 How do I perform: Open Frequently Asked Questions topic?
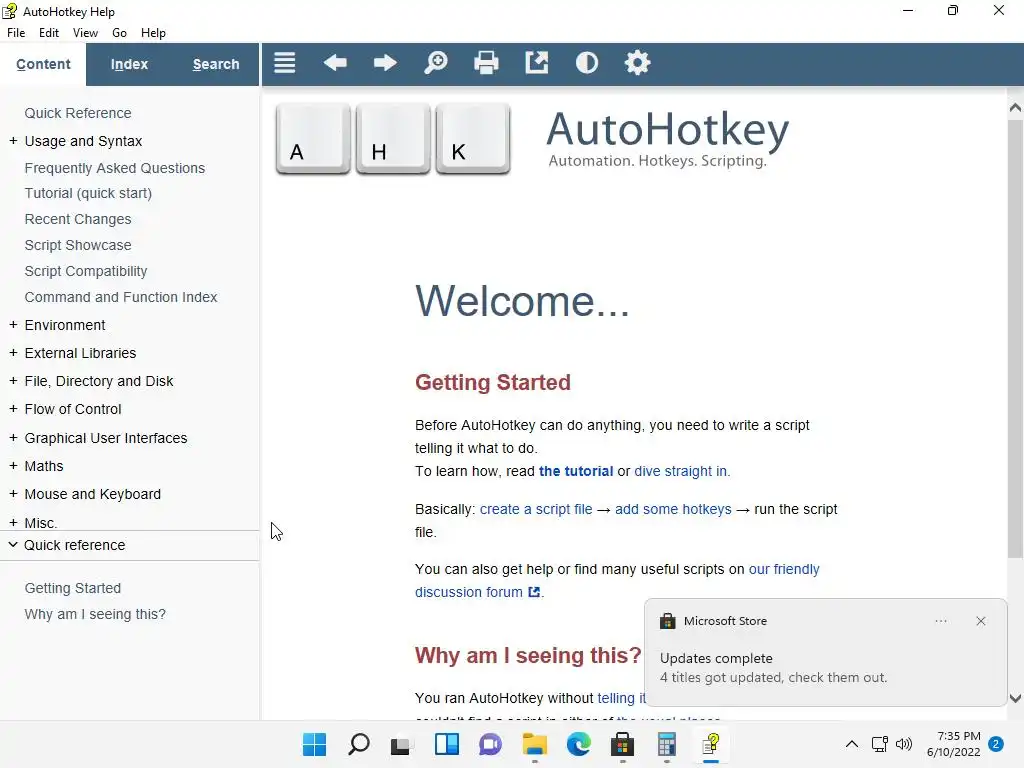click(x=115, y=168)
